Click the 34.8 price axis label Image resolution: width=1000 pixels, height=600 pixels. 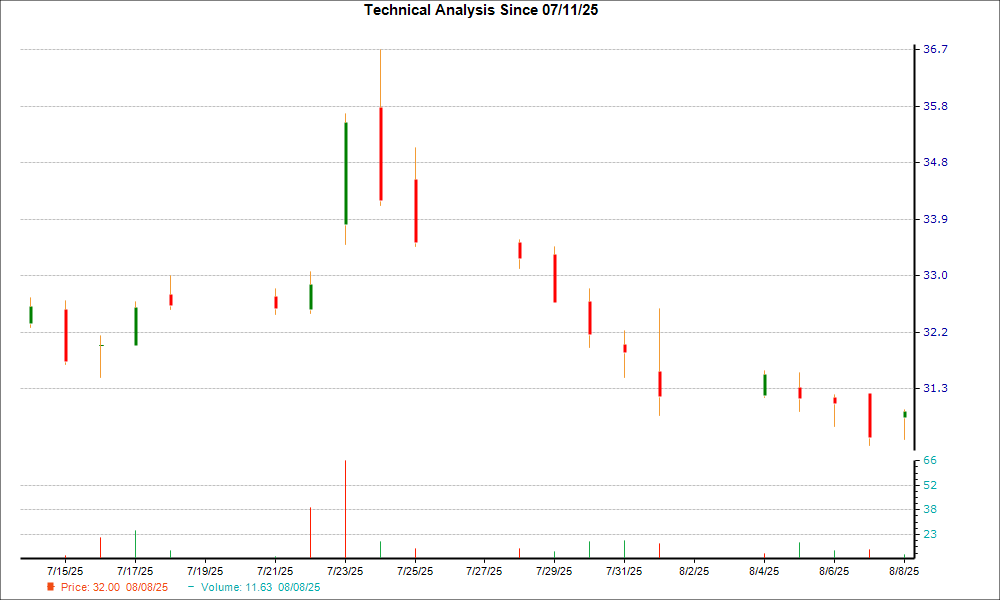point(936,162)
